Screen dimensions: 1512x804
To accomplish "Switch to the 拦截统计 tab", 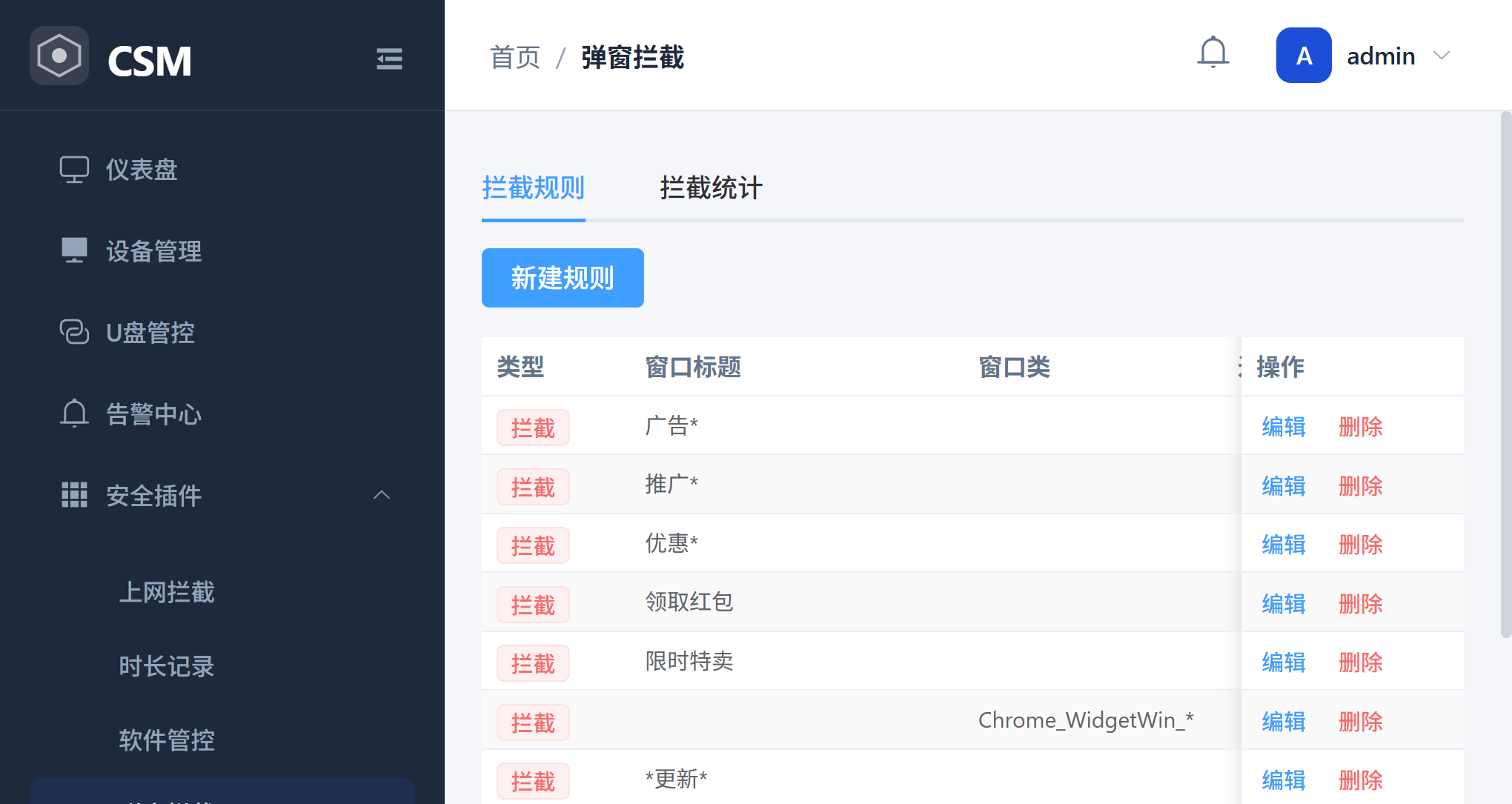I will (x=711, y=188).
